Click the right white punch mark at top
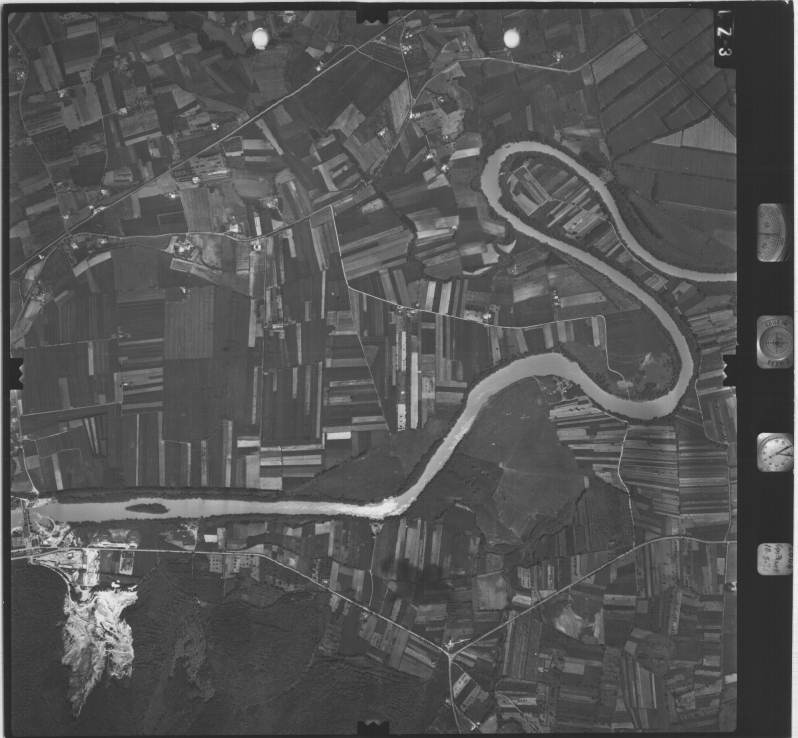This screenshot has width=798, height=738. point(511,38)
